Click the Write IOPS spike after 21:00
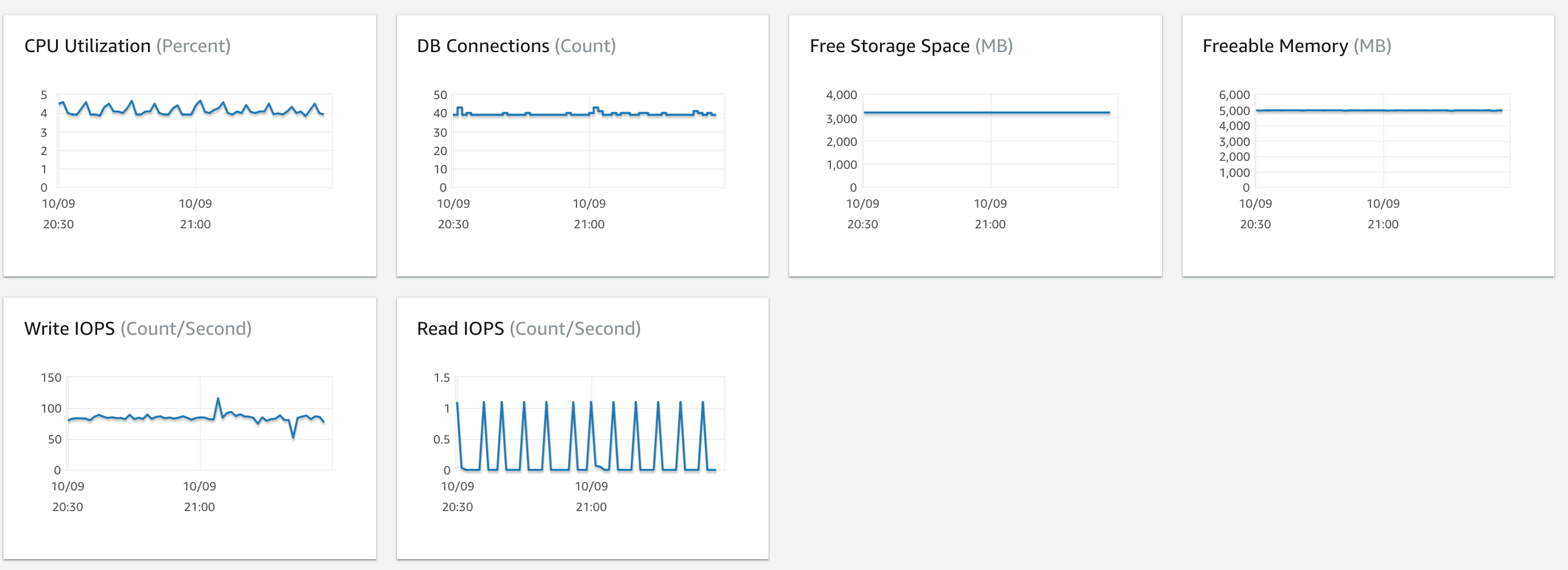This screenshot has width=1568, height=570. click(x=218, y=399)
